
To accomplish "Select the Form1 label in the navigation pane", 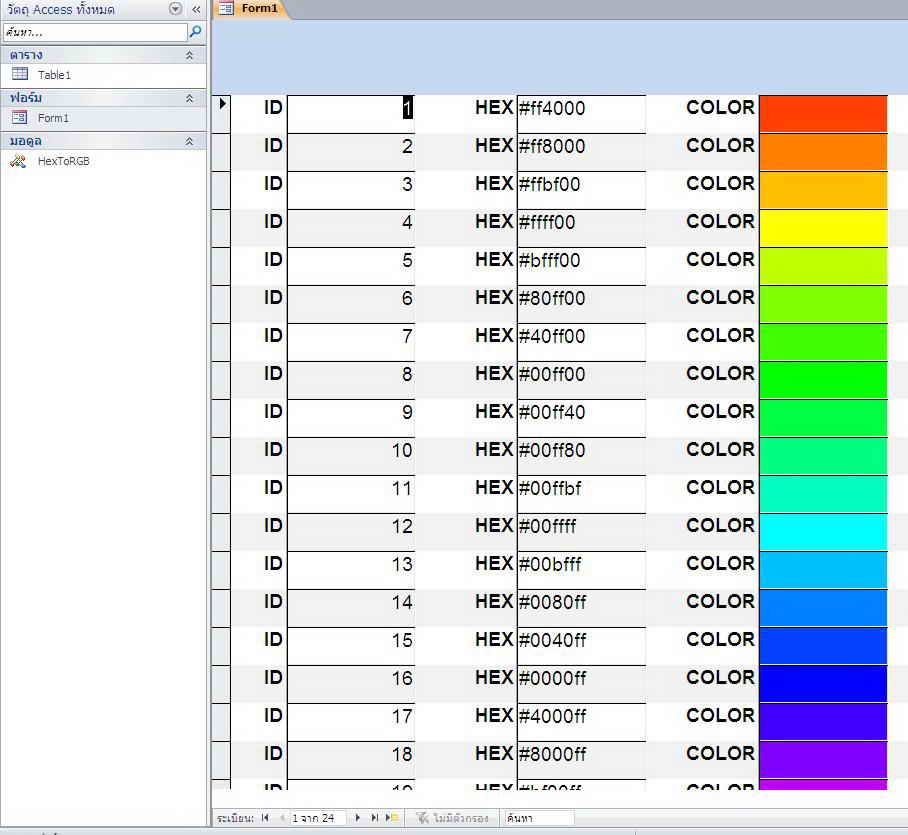I will (x=53, y=118).
